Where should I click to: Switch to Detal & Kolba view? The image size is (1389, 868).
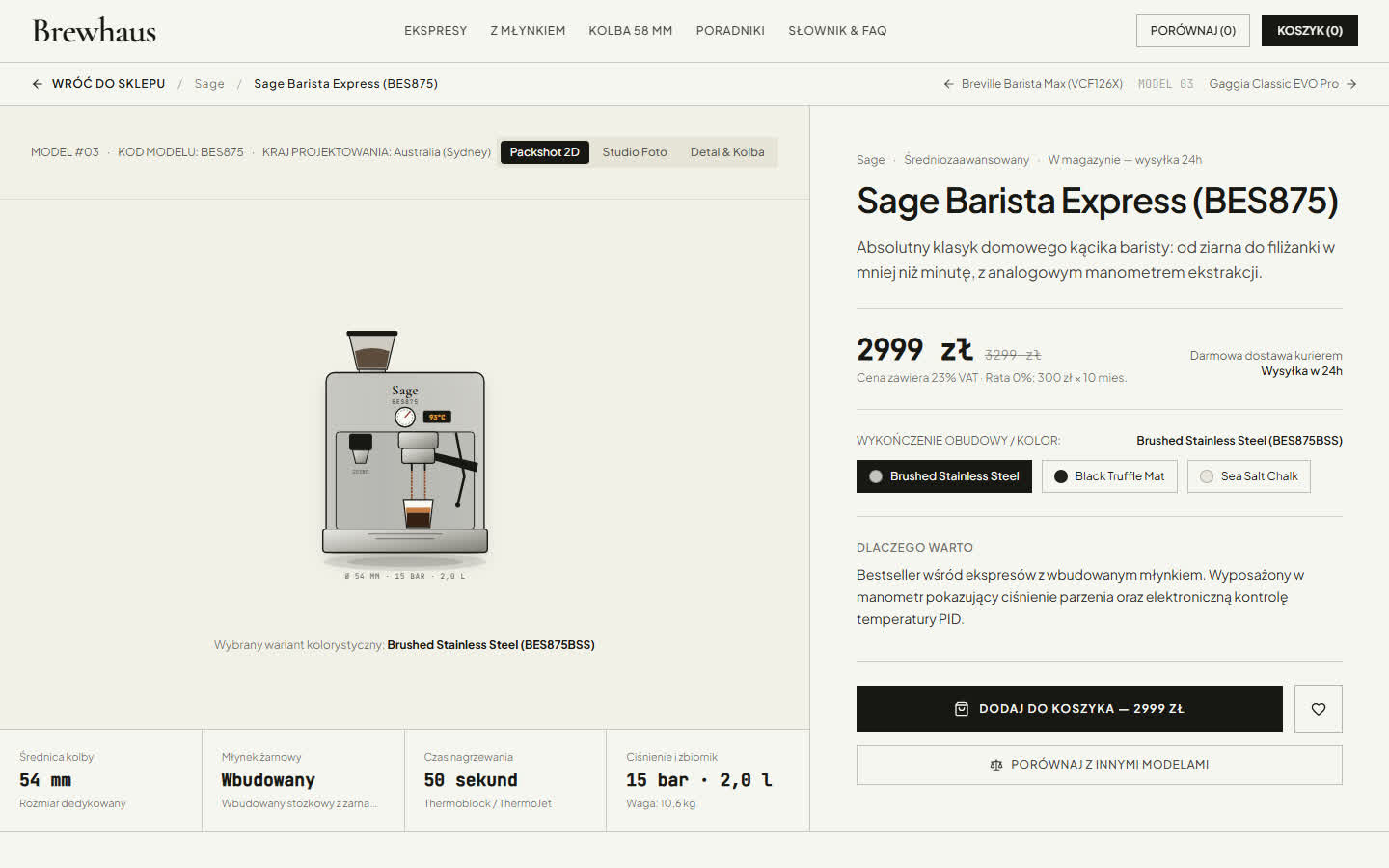coord(727,152)
